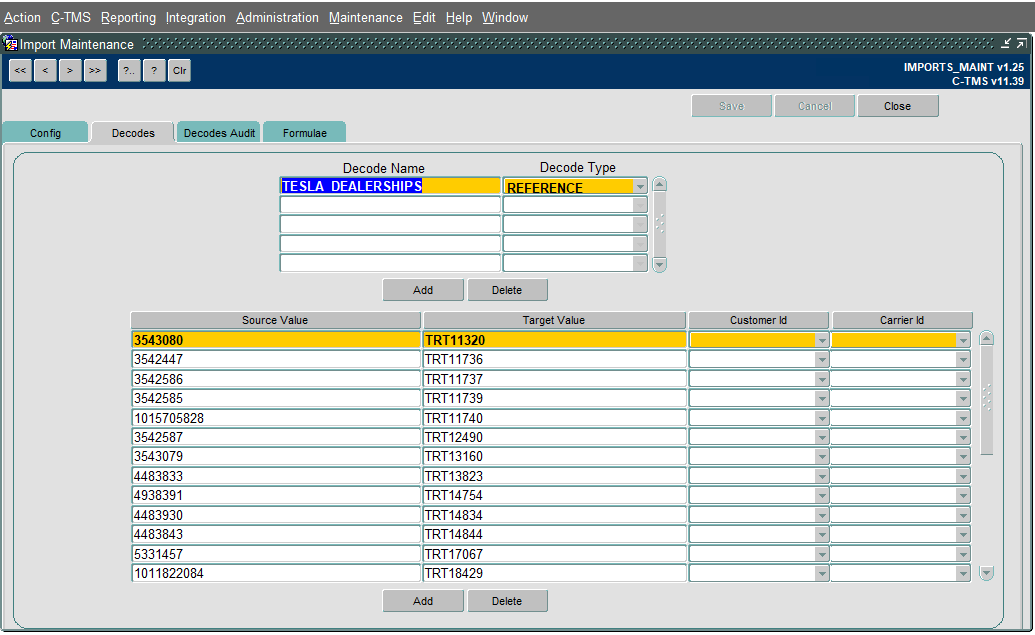Open the Help menu
This screenshot has width=1035, height=635.
(459, 18)
